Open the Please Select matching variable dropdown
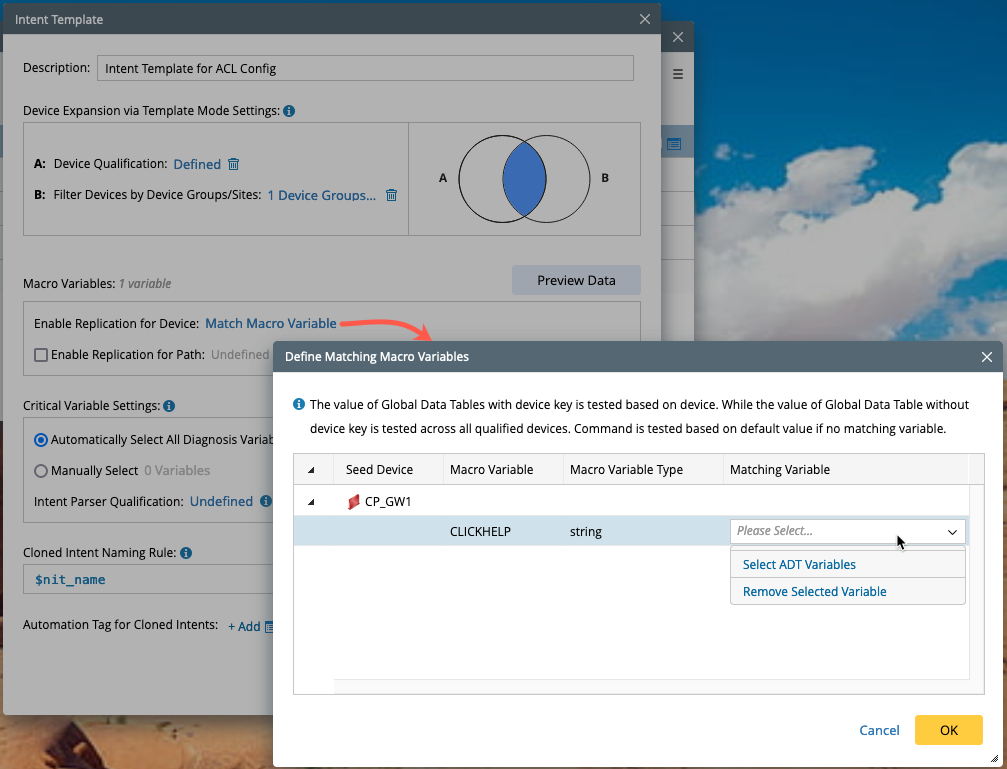Viewport: 1007px width, 769px height. 847,531
